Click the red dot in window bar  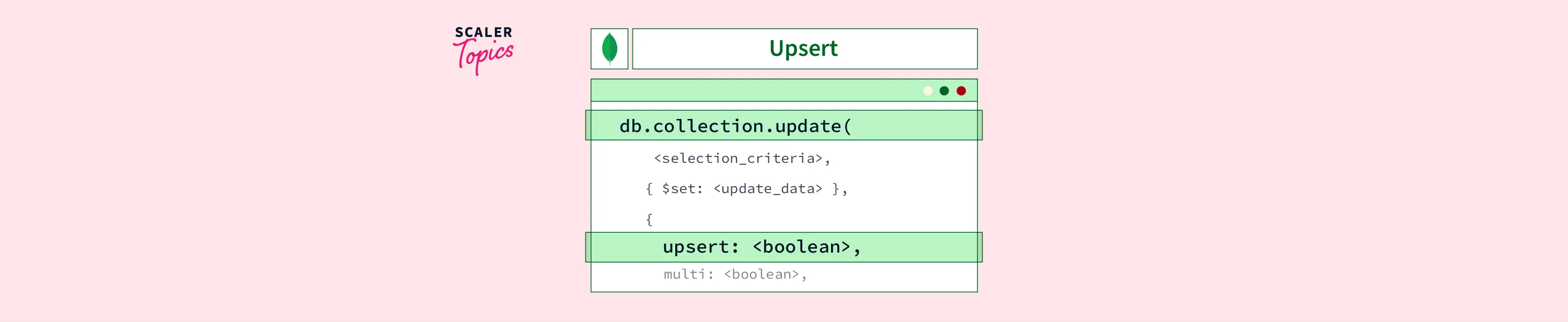[961, 91]
